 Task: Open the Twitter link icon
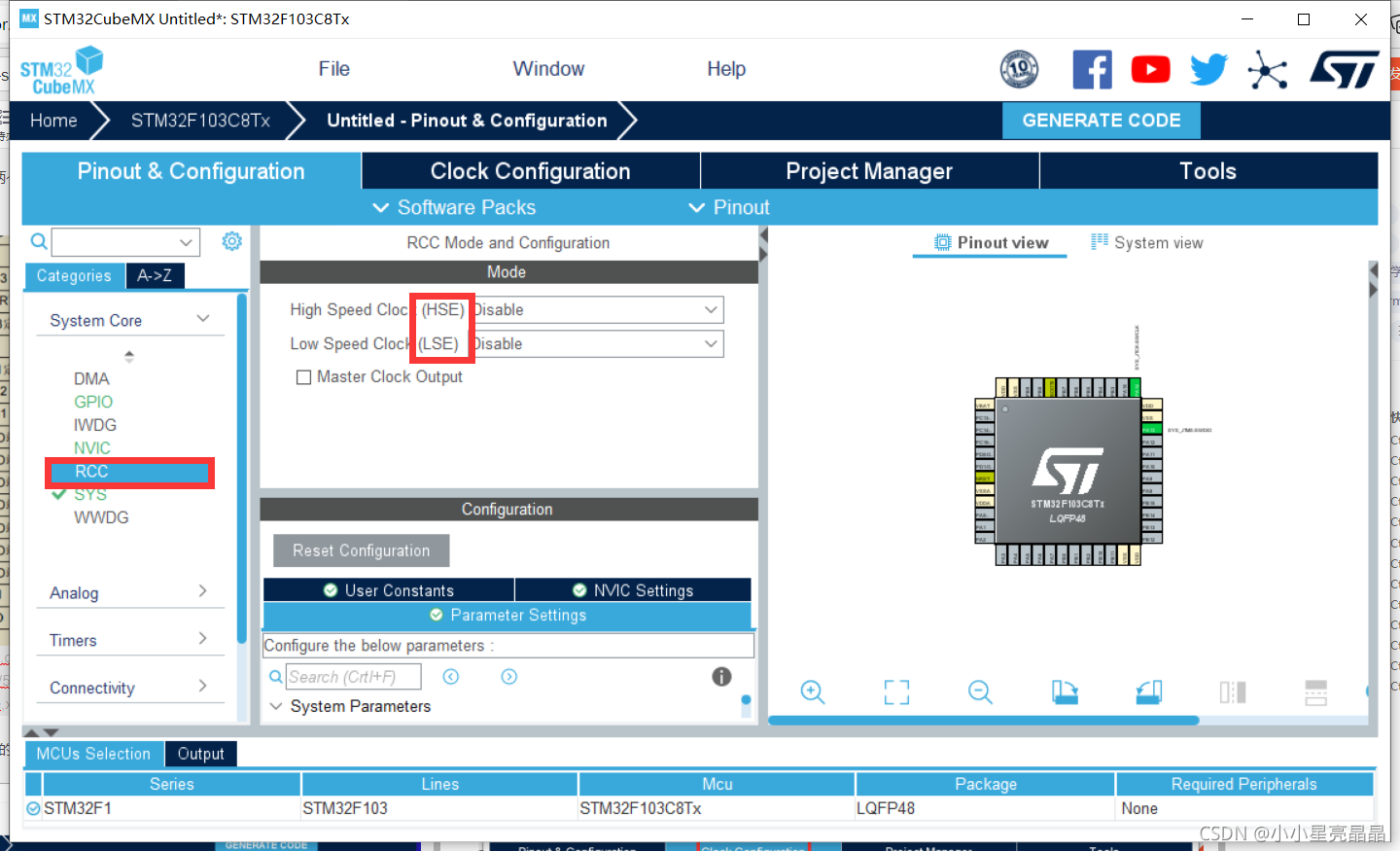click(x=1208, y=69)
